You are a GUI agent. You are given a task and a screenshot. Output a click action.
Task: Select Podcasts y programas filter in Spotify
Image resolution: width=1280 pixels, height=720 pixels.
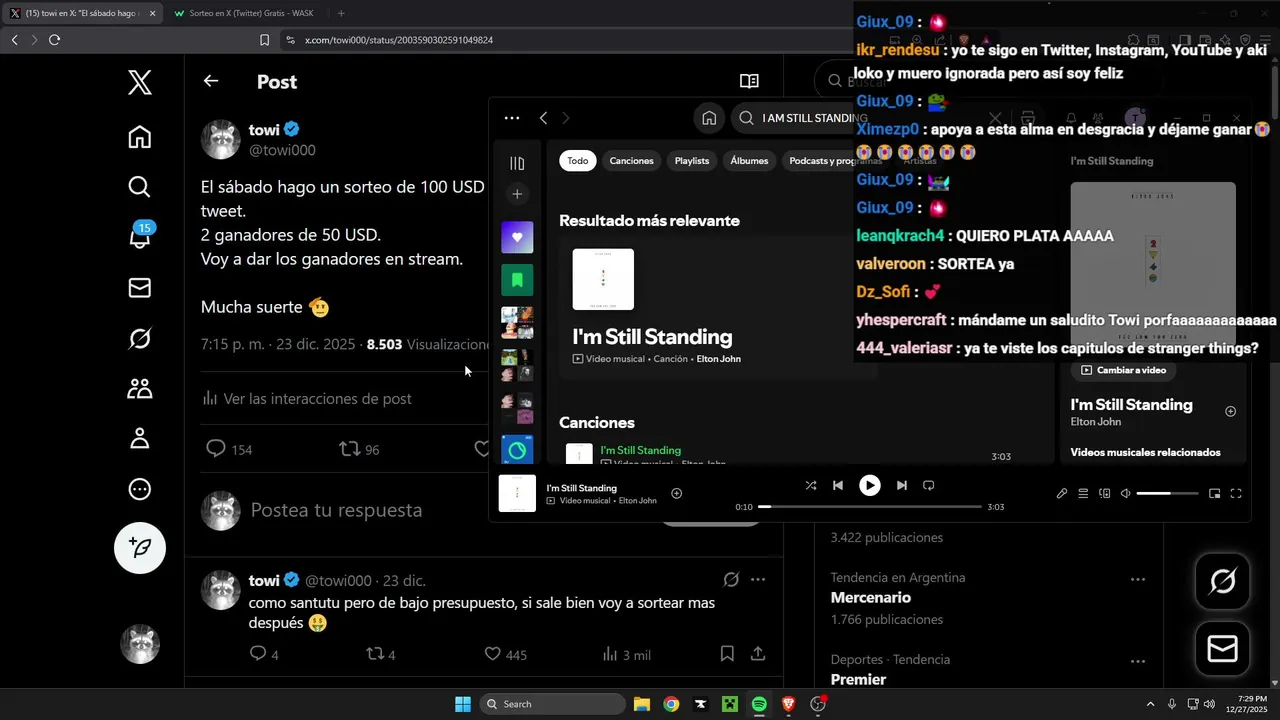tap(835, 160)
